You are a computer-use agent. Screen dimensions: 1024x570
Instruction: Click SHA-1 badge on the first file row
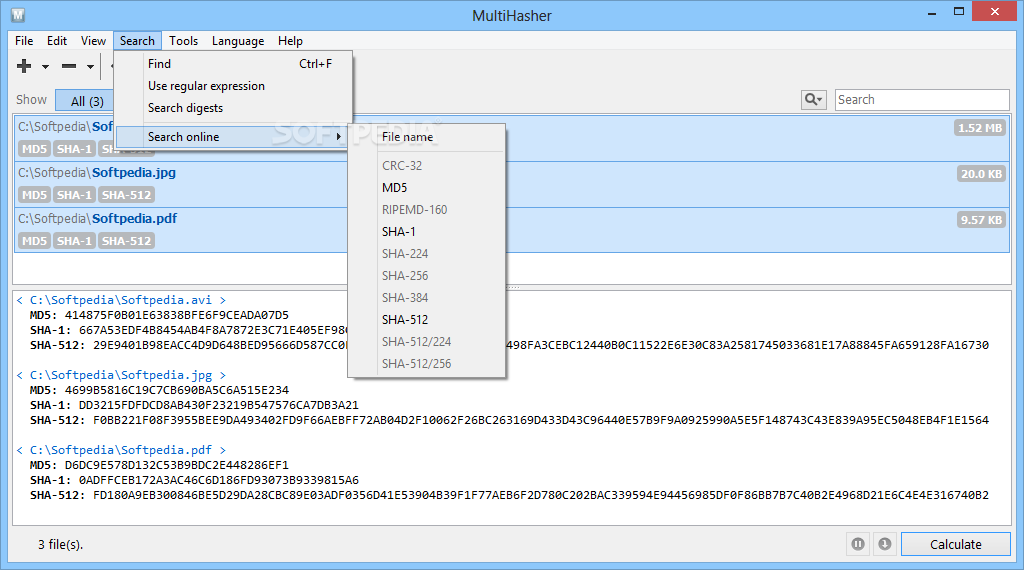click(x=74, y=149)
